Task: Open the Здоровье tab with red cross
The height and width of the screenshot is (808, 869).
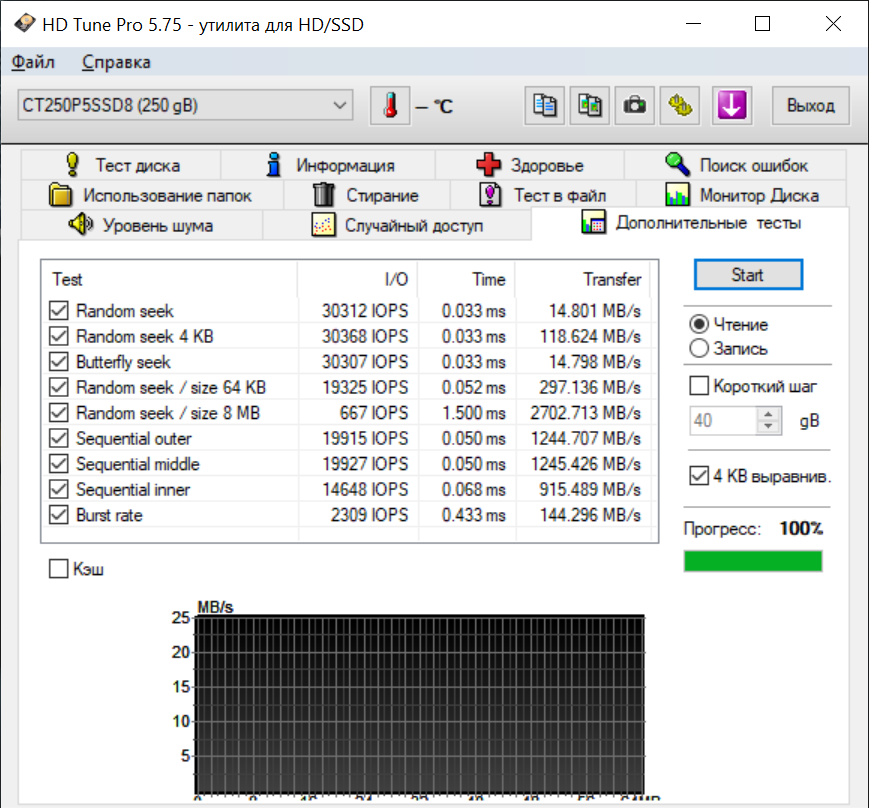Action: click(x=529, y=165)
